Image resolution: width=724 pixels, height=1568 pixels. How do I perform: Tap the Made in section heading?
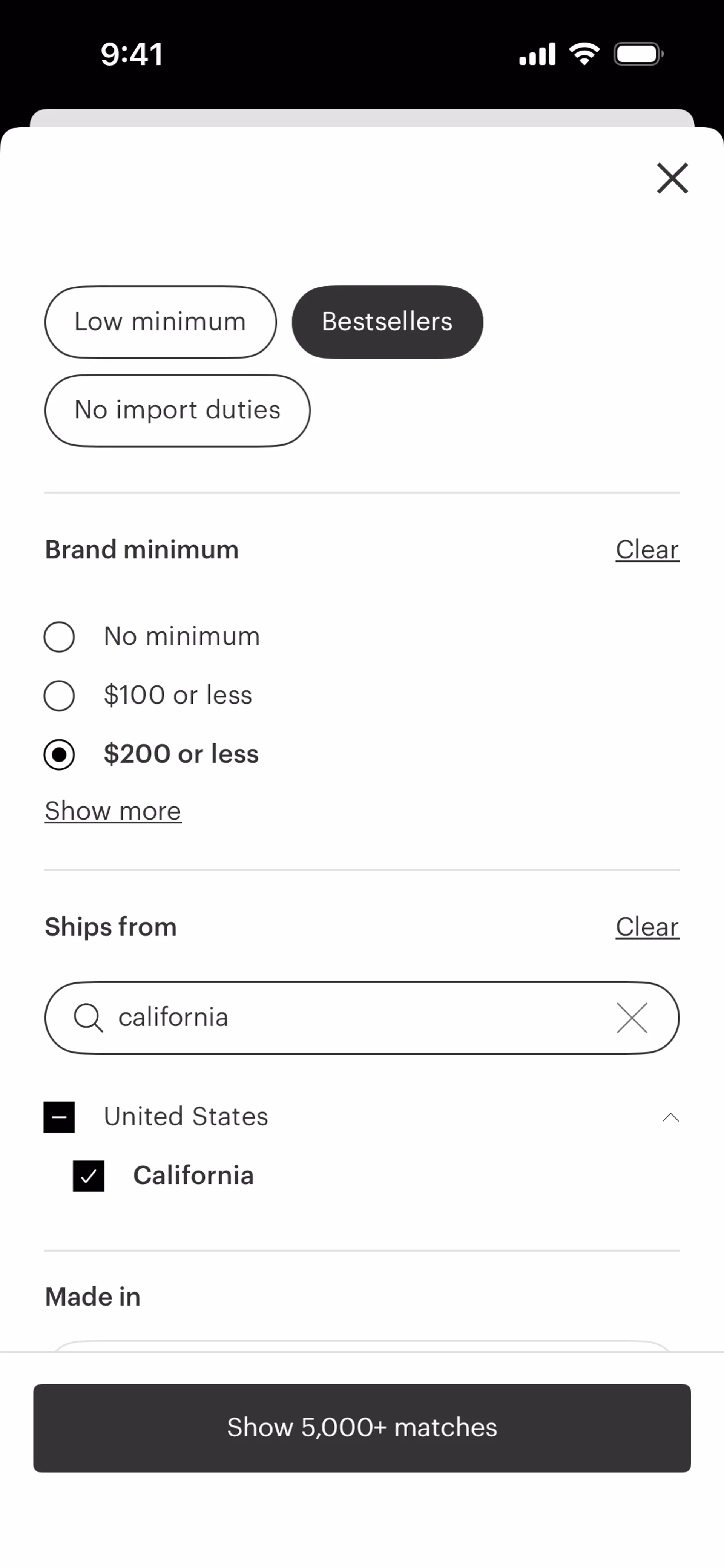(x=92, y=1297)
